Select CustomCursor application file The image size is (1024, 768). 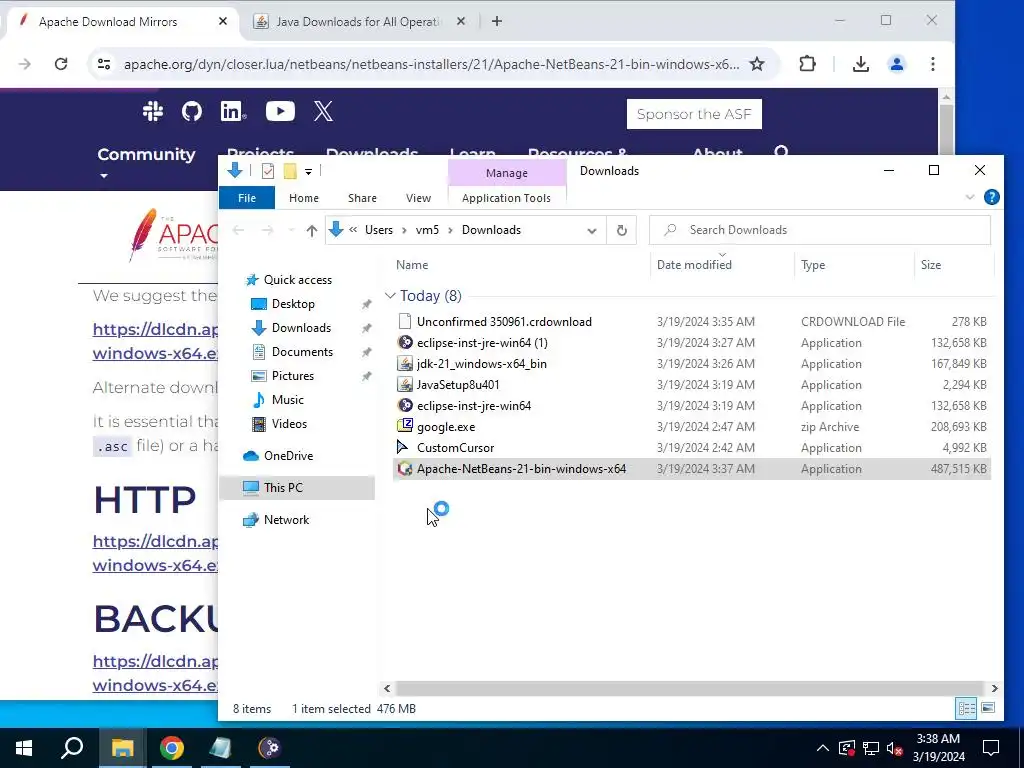692,448
